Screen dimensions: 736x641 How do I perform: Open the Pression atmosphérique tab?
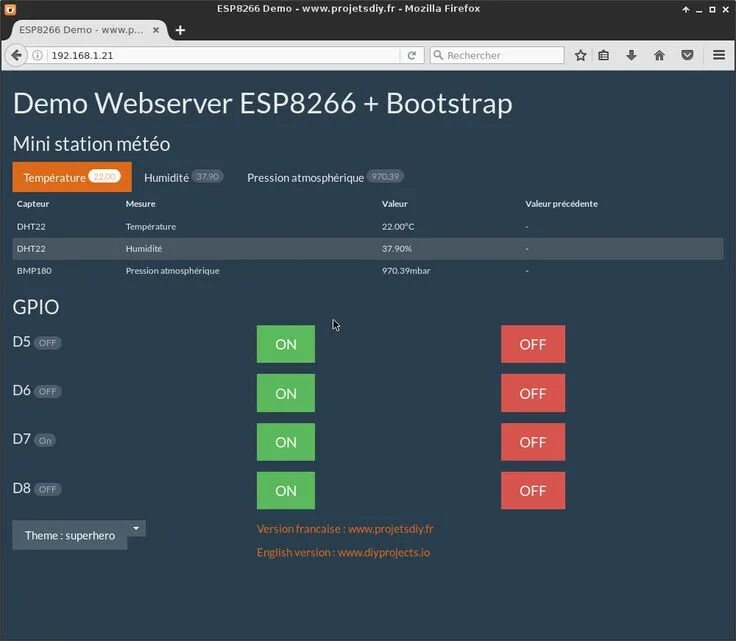pos(325,177)
